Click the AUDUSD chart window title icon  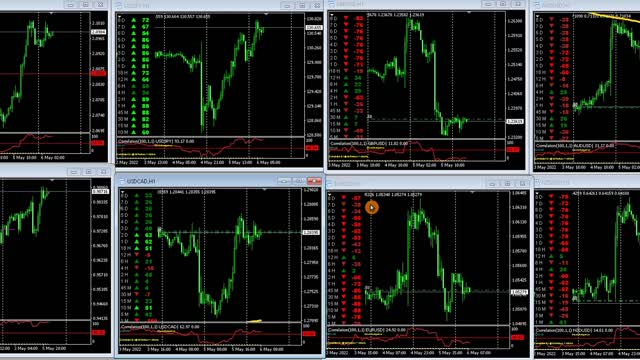pyautogui.click(x=537, y=5)
